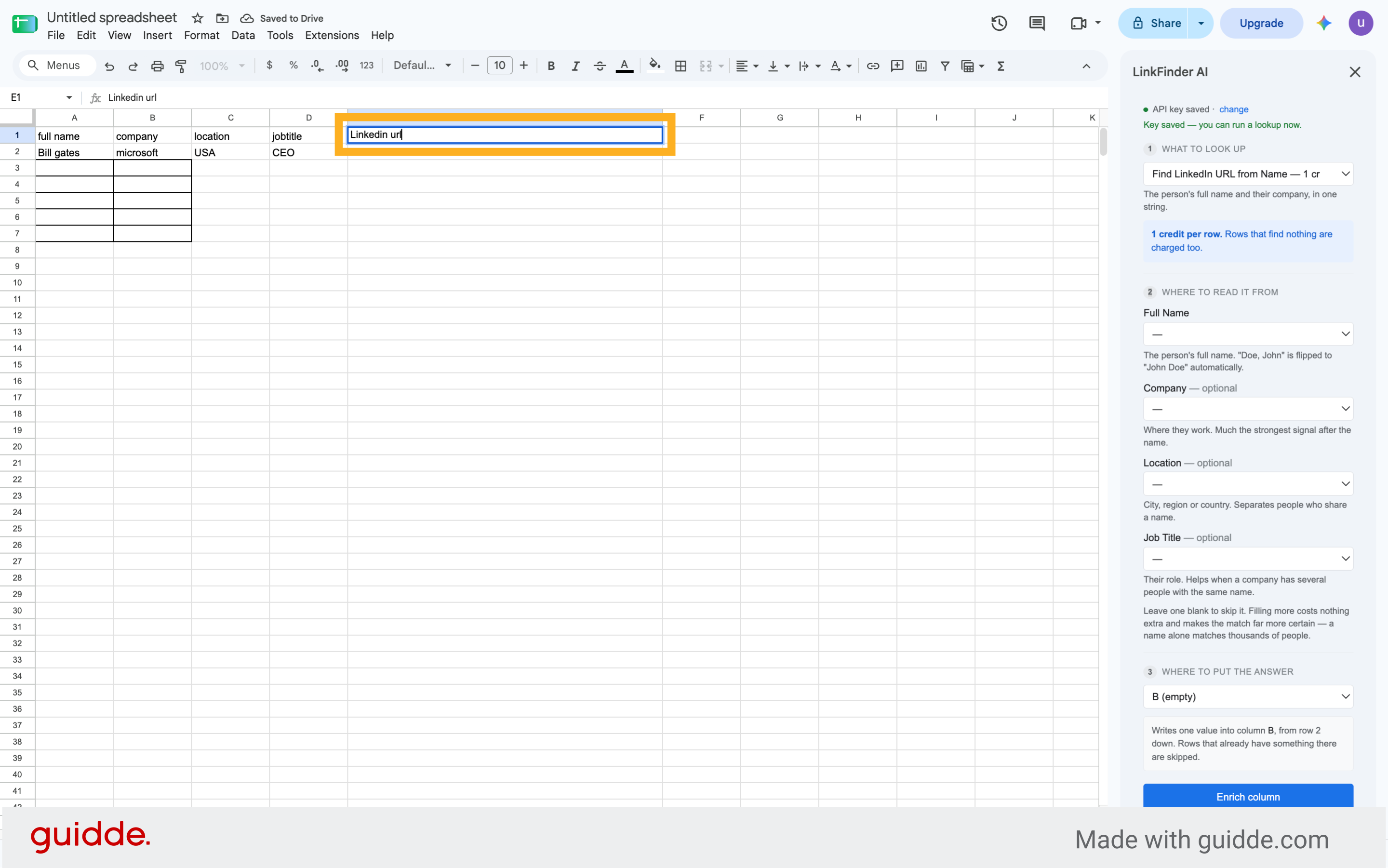This screenshot has height=868, width=1388.
Task: Decrease font size with minus
Action: (475, 66)
